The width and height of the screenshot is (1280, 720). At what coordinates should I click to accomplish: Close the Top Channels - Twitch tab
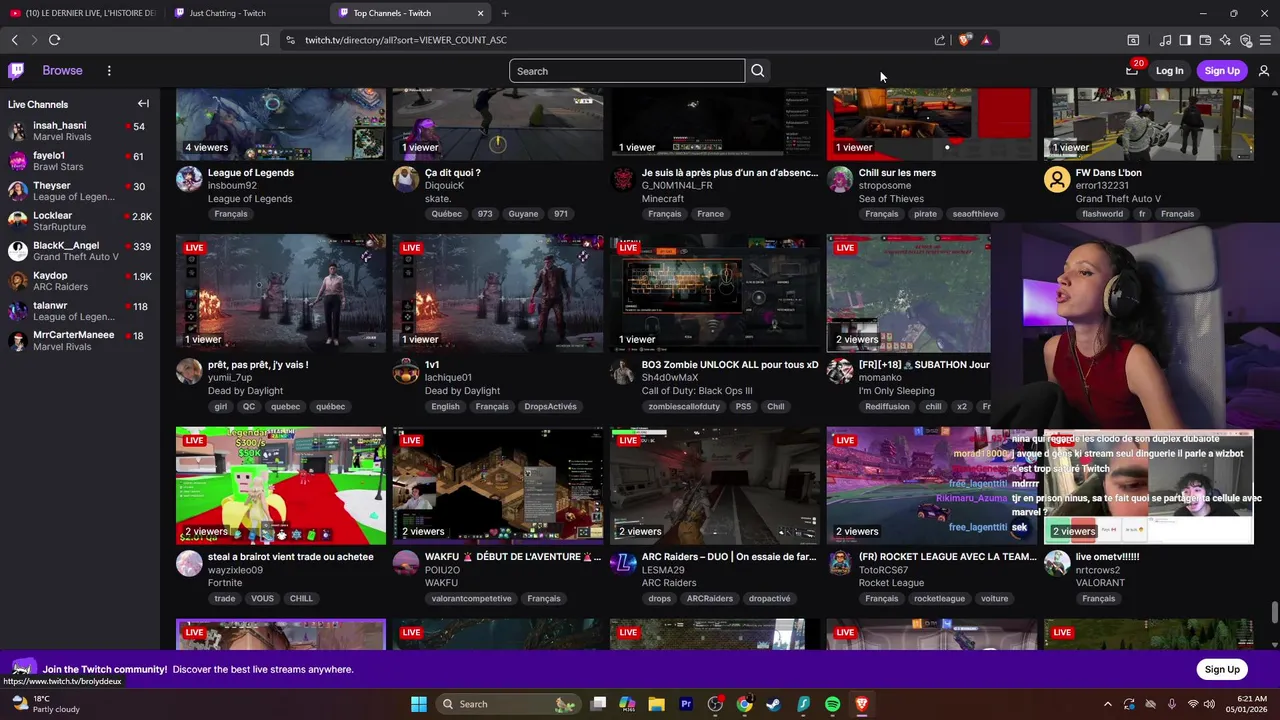coord(480,13)
